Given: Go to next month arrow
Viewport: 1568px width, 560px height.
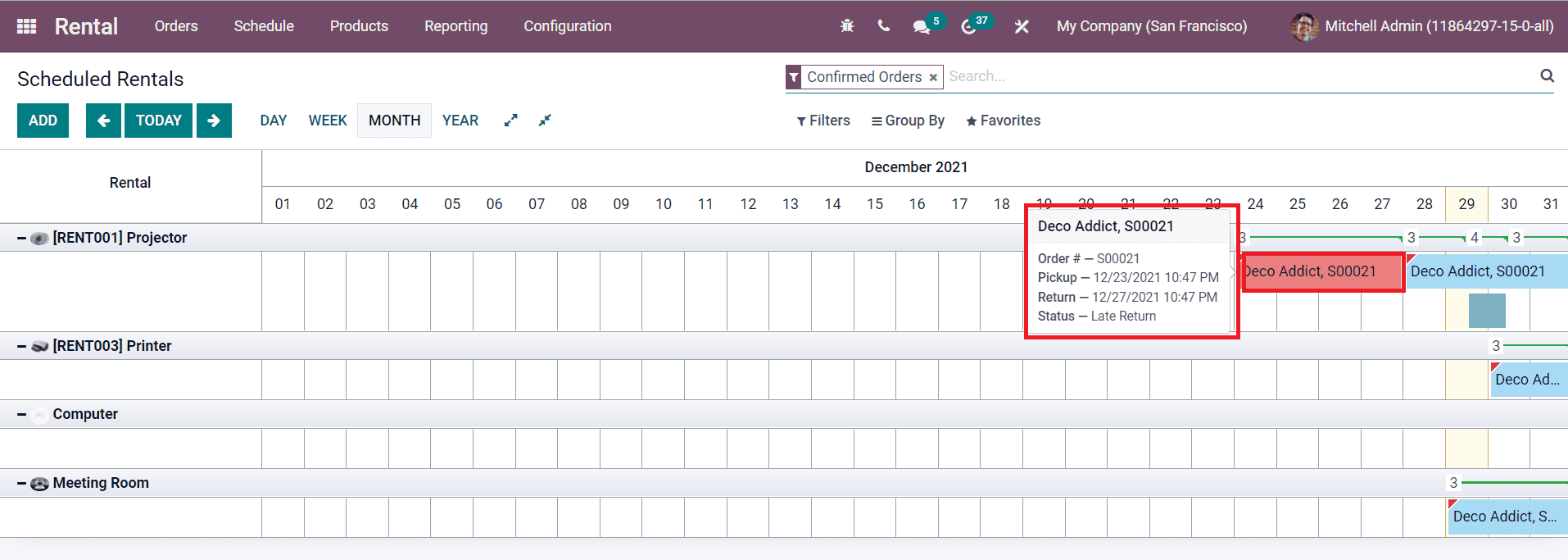Looking at the screenshot, I should click(x=214, y=121).
